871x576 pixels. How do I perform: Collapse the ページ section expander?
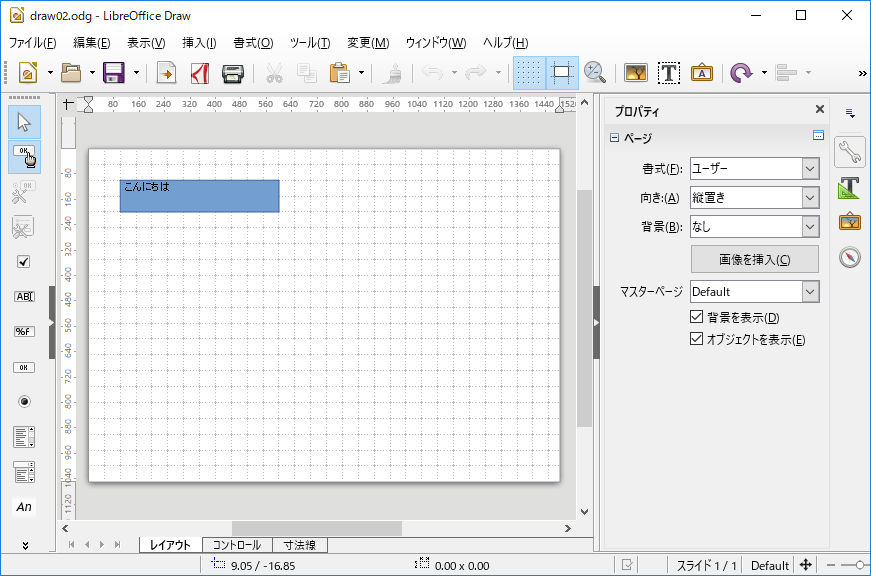click(x=614, y=138)
